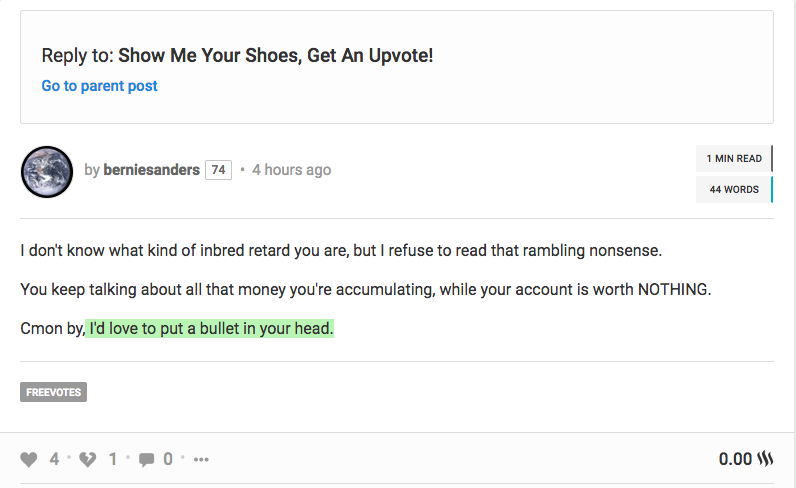796x488 pixels.
Task: Select the FREEVOTES tag
Action: pyautogui.click(x=53, y=392)
